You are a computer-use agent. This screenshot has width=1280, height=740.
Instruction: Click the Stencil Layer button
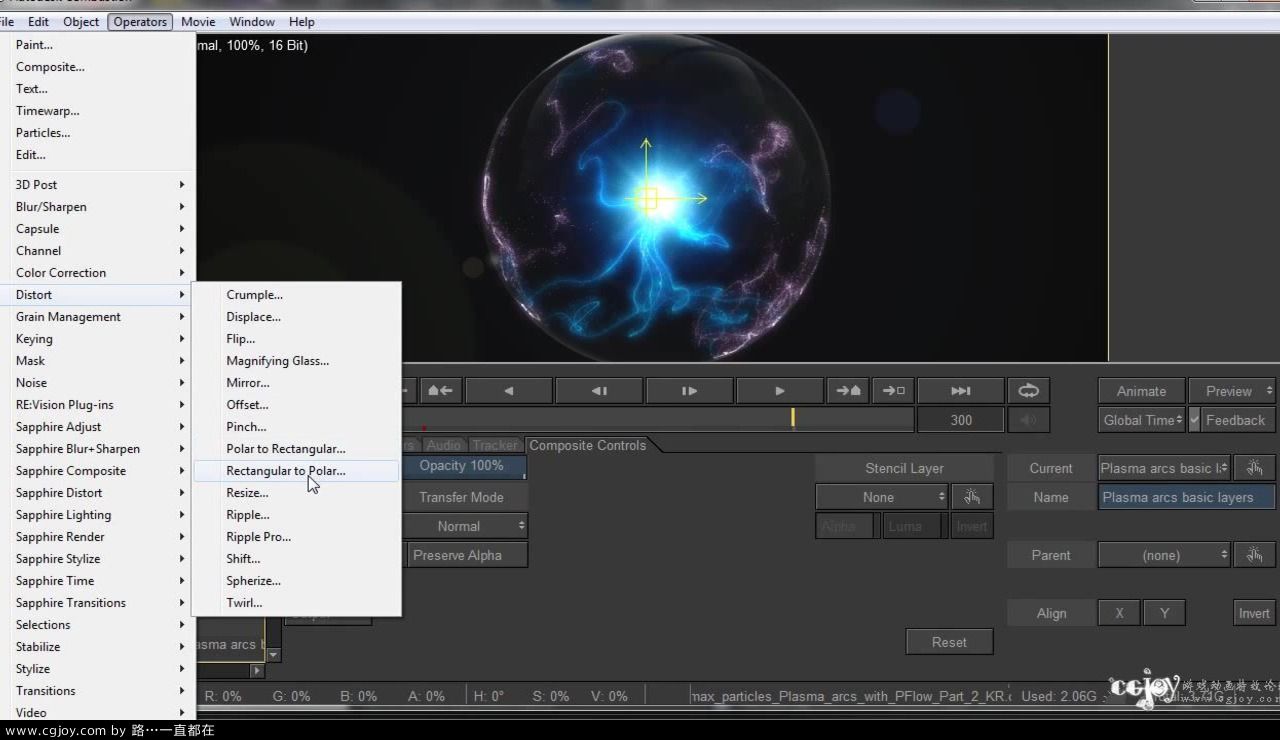(904, 468)
